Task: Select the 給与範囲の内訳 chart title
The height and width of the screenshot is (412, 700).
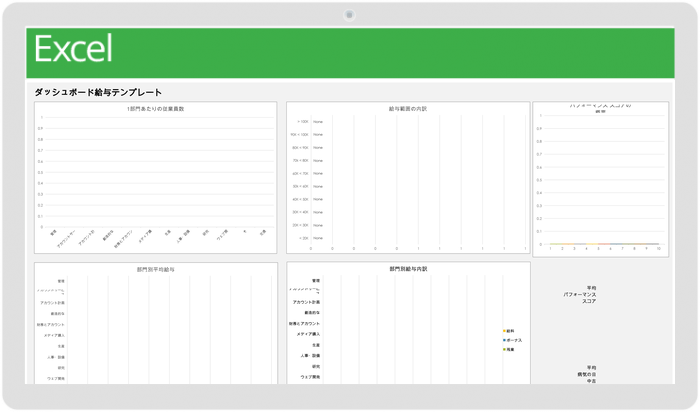Action: 408,109
